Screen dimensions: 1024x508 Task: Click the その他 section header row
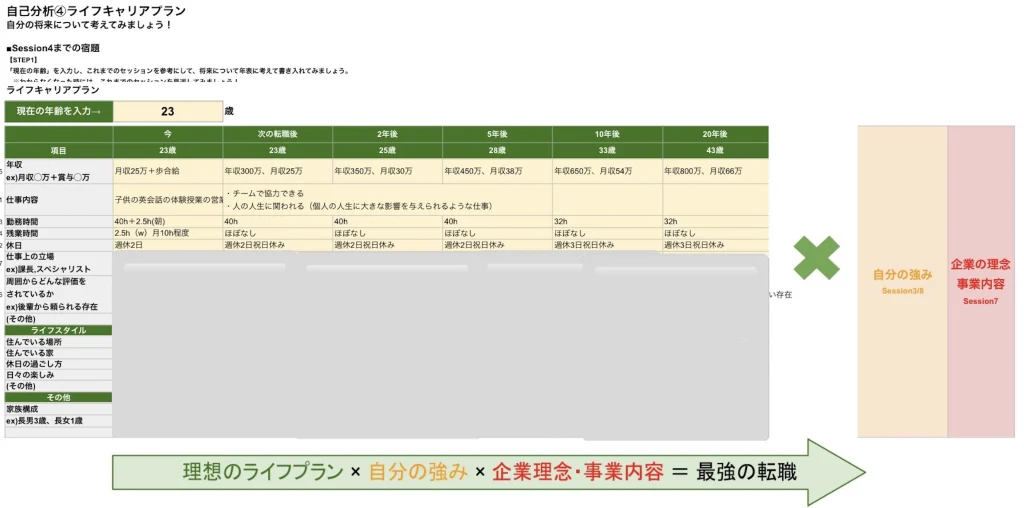click(x=59, y=397)
